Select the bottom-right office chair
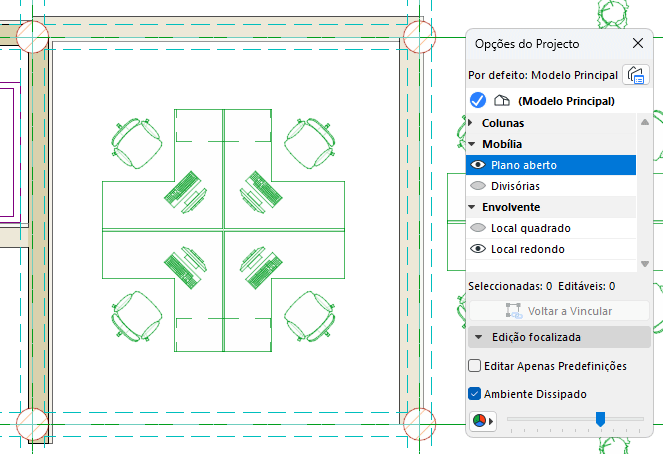 pos(310,316)
